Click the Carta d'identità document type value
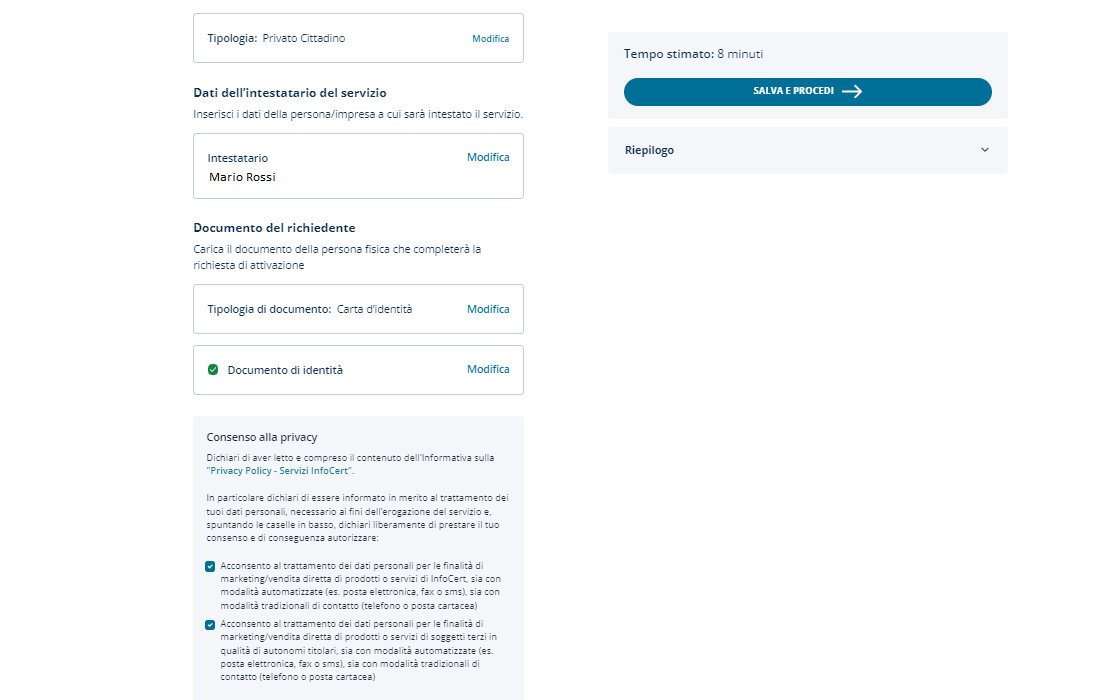1117x700 pixels. [374, 309]
